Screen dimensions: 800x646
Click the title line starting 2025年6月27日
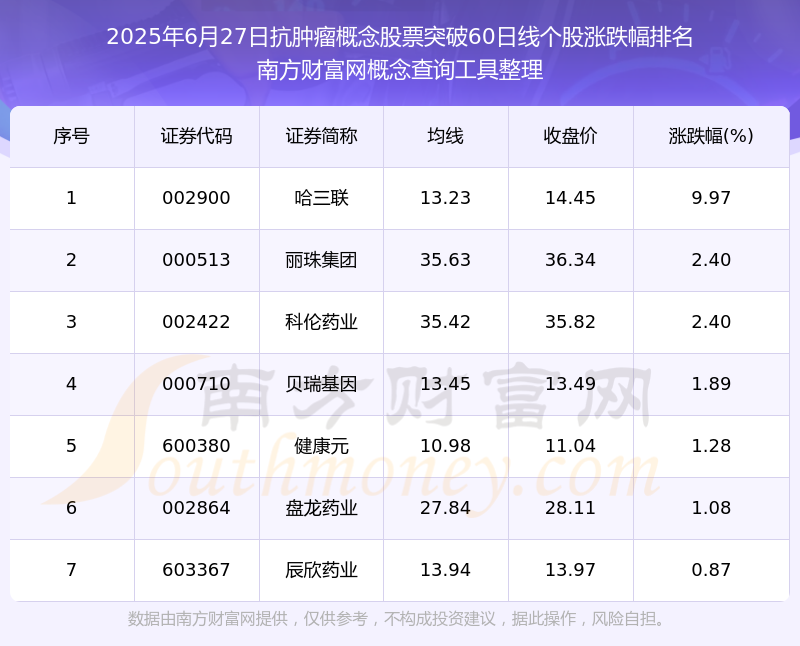click(x=400, y=37)
